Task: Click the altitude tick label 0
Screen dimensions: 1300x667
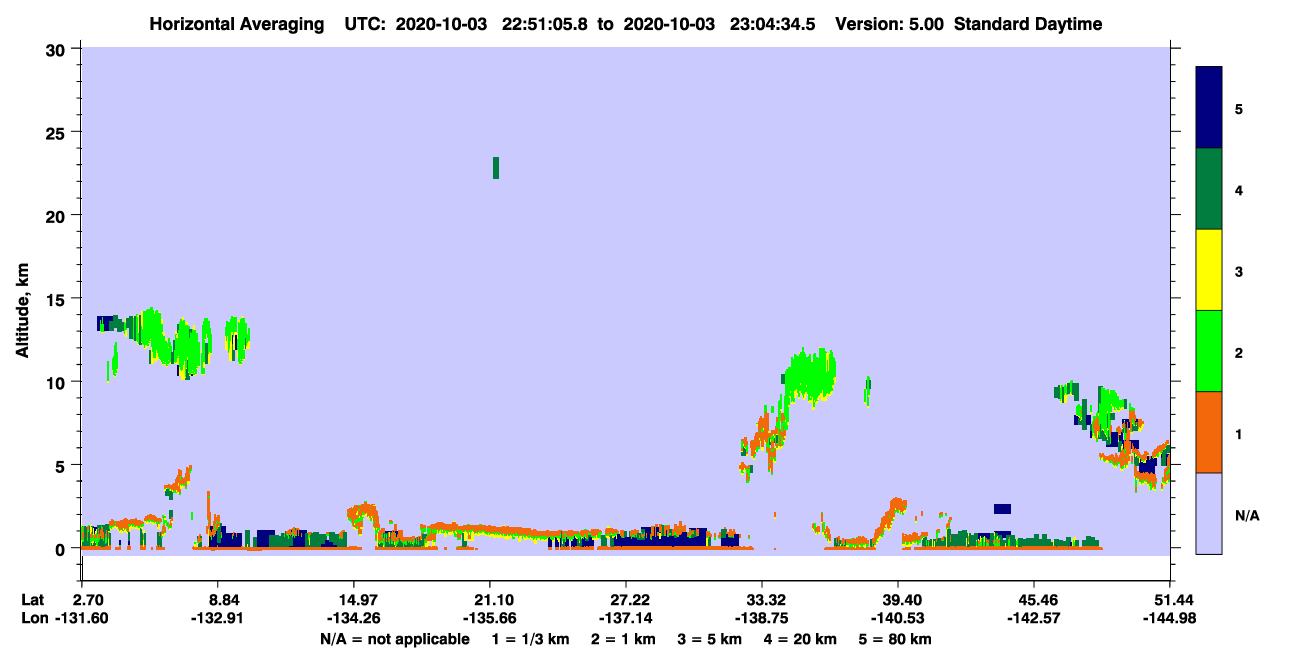Action: (x=63, y=548)
